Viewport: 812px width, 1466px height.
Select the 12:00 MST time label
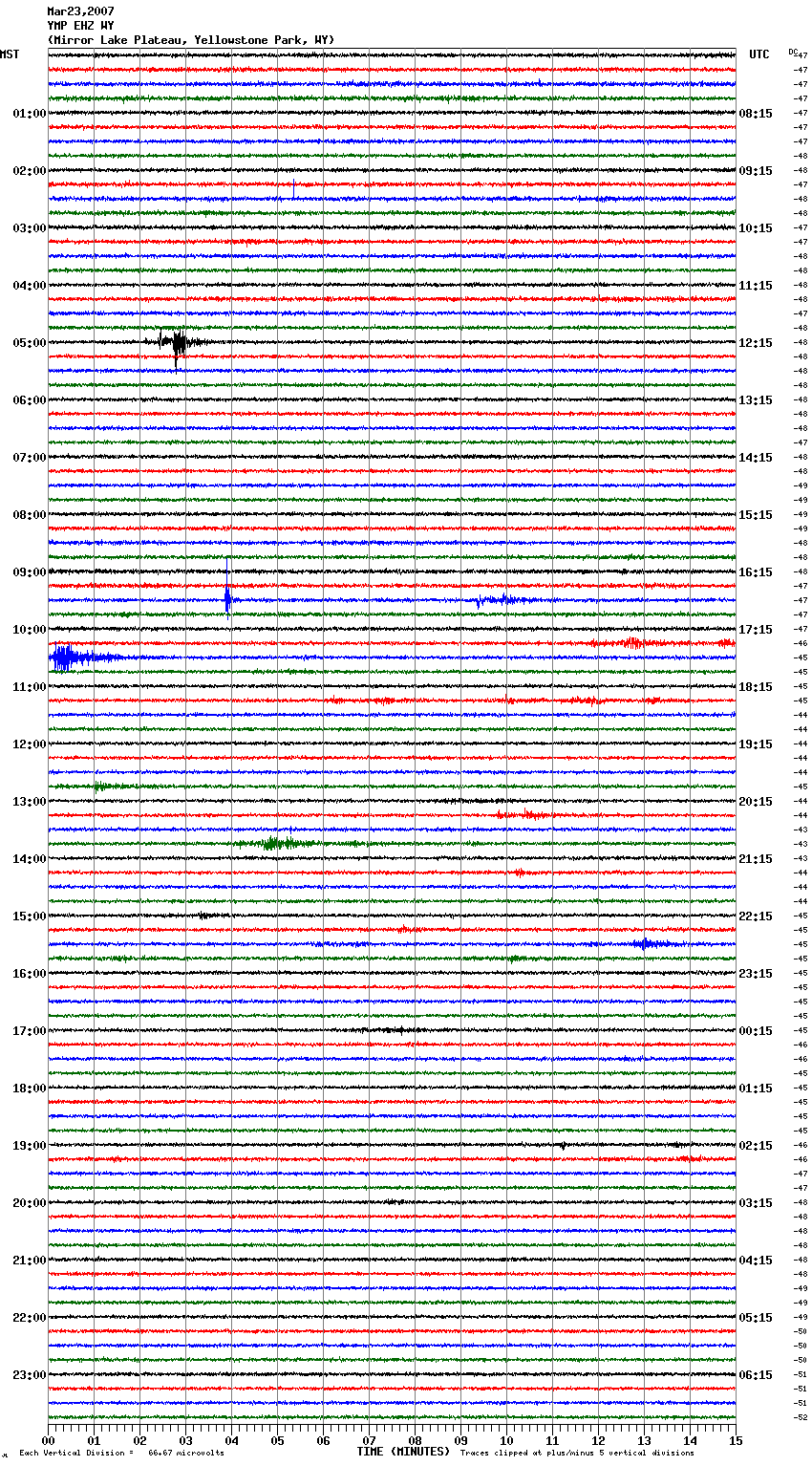point(29,744)
